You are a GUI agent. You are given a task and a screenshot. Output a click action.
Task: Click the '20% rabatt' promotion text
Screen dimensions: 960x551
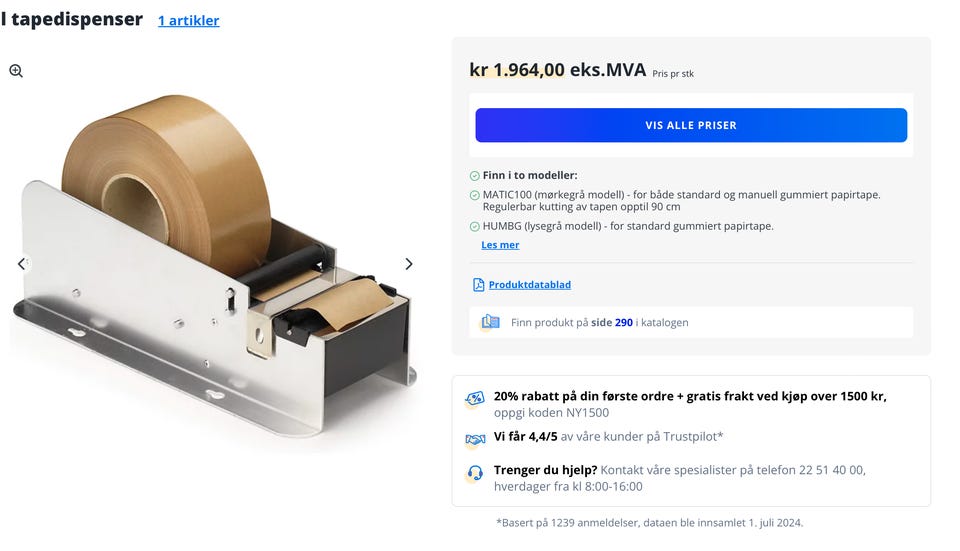(690, 404)
